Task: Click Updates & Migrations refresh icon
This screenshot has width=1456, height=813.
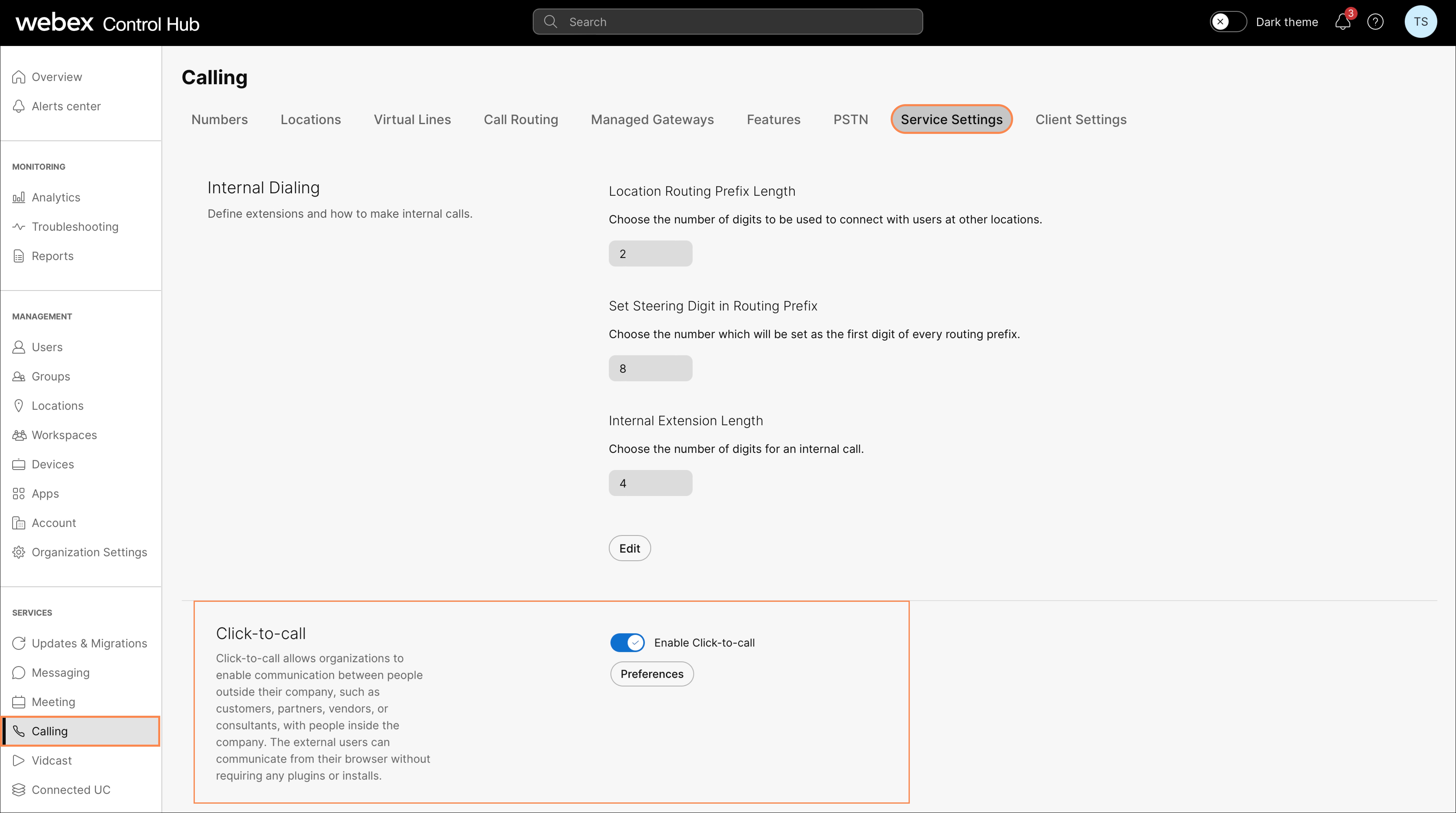Action: click(x=19, y=643)
